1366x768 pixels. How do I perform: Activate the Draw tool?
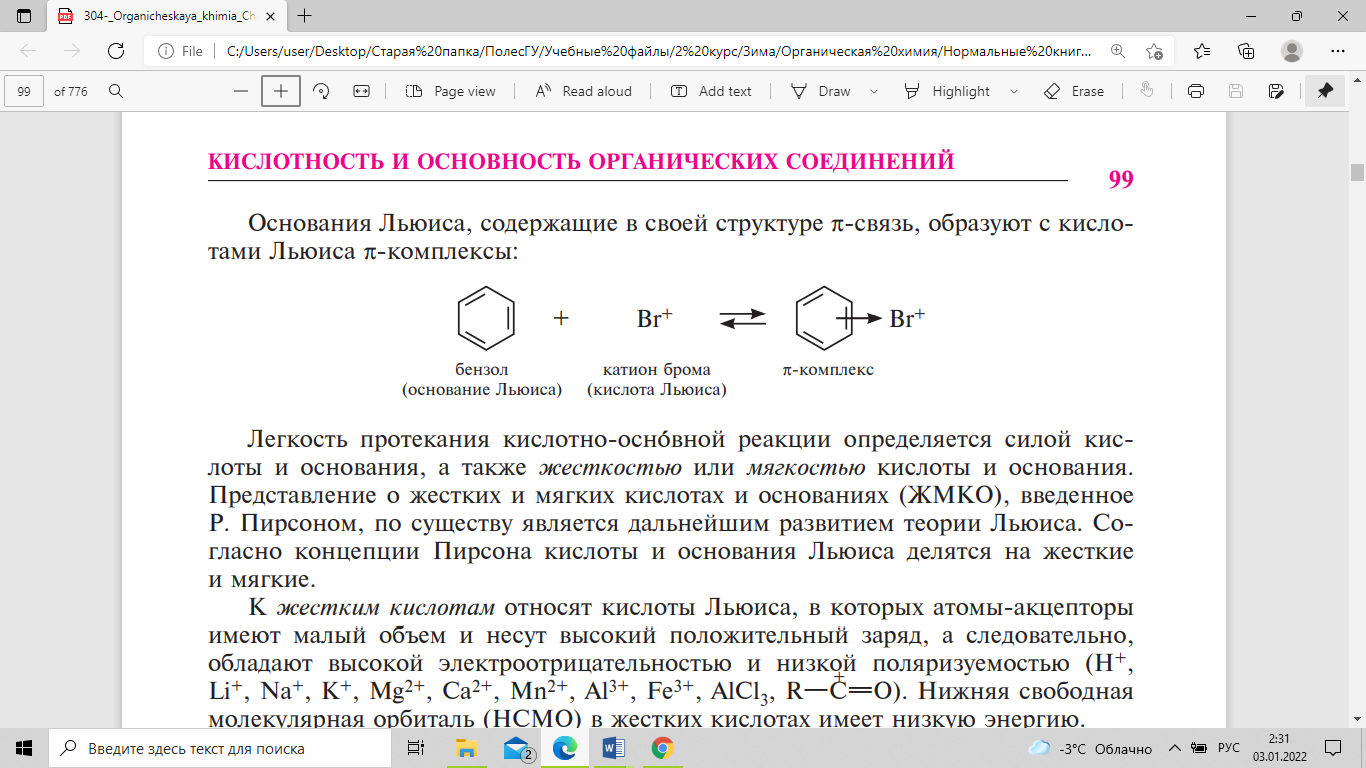(x=821, y=91)
